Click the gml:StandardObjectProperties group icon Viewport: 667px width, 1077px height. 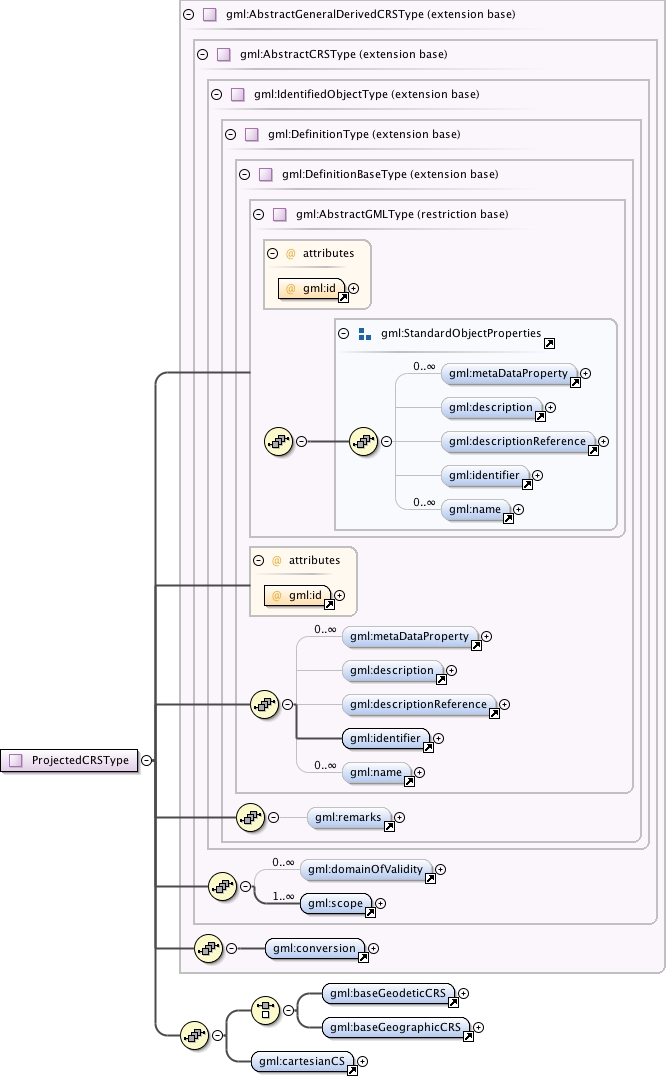(x=365, y=334)
